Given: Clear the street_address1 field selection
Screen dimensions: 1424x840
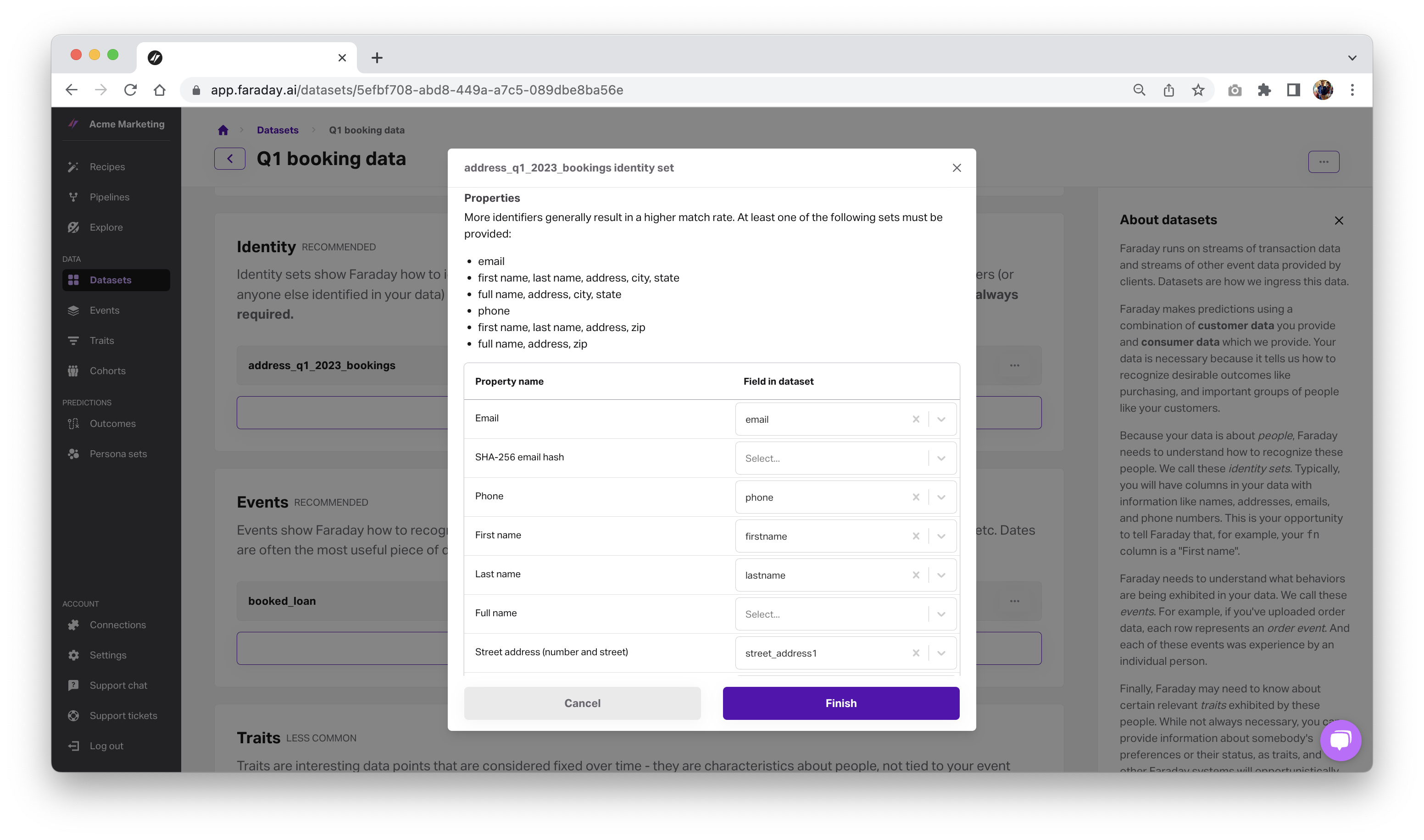Looking at the screenshot, I should 916,653.
